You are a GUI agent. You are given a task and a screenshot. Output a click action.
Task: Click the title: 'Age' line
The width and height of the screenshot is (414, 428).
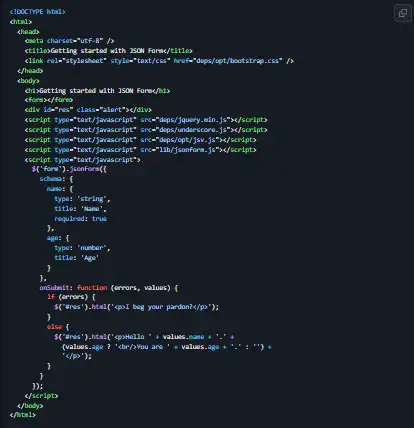pos(77,258)
